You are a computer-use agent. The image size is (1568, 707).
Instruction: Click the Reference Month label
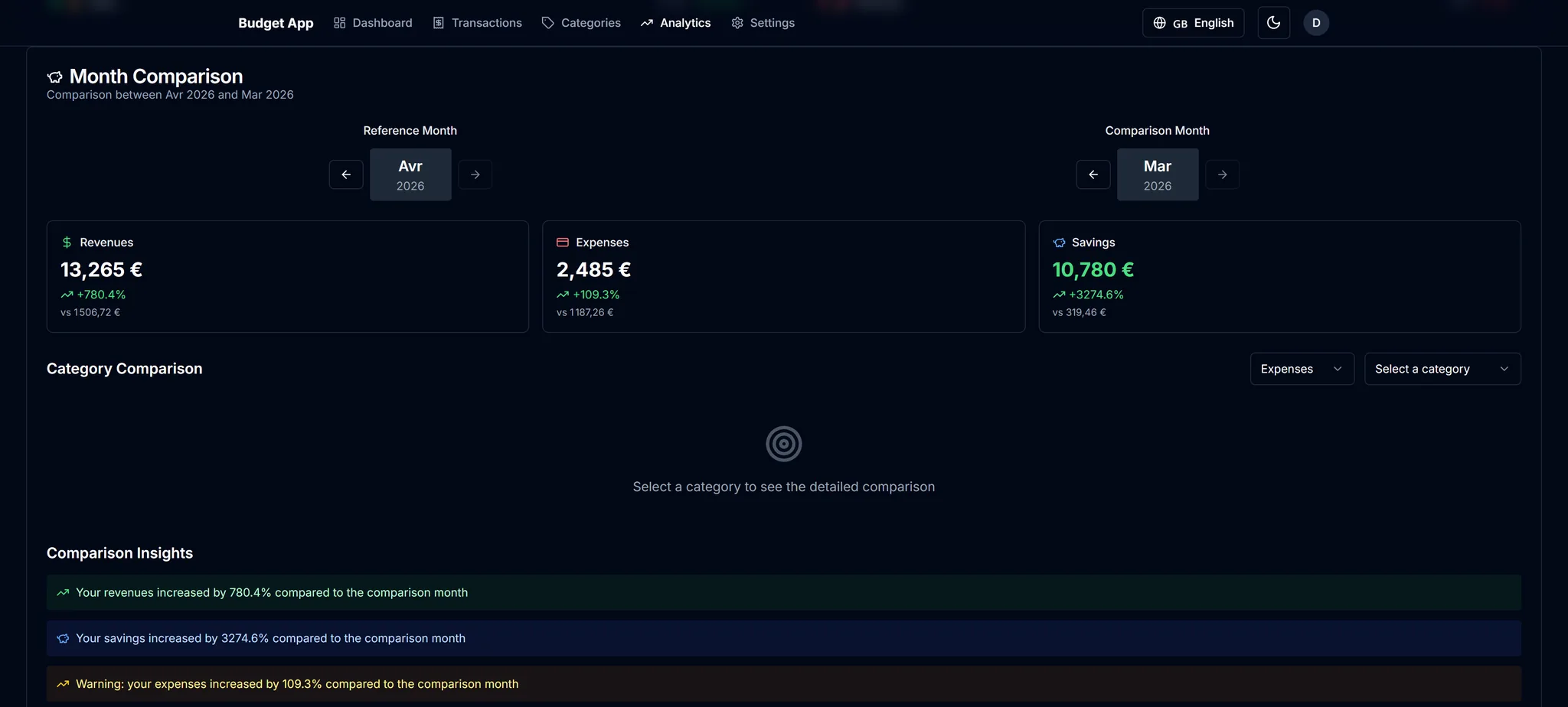click(x=410, y=131)
